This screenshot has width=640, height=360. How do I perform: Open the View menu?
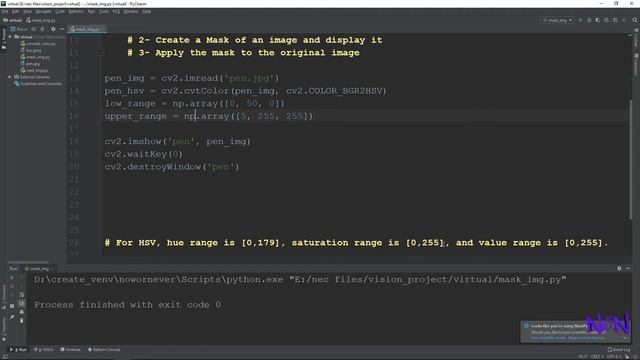(27, 11)
